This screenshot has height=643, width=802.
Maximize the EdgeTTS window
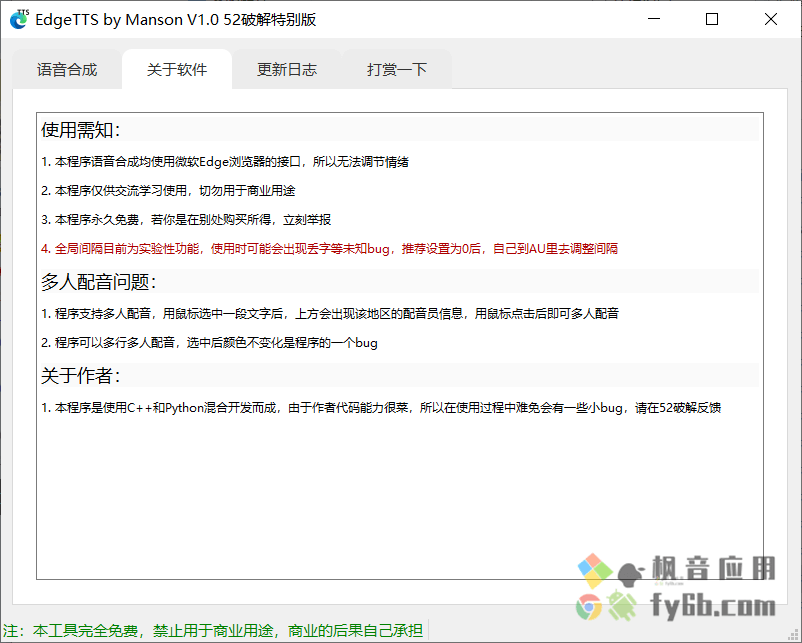pyautogui.click(x=712, y=19)
